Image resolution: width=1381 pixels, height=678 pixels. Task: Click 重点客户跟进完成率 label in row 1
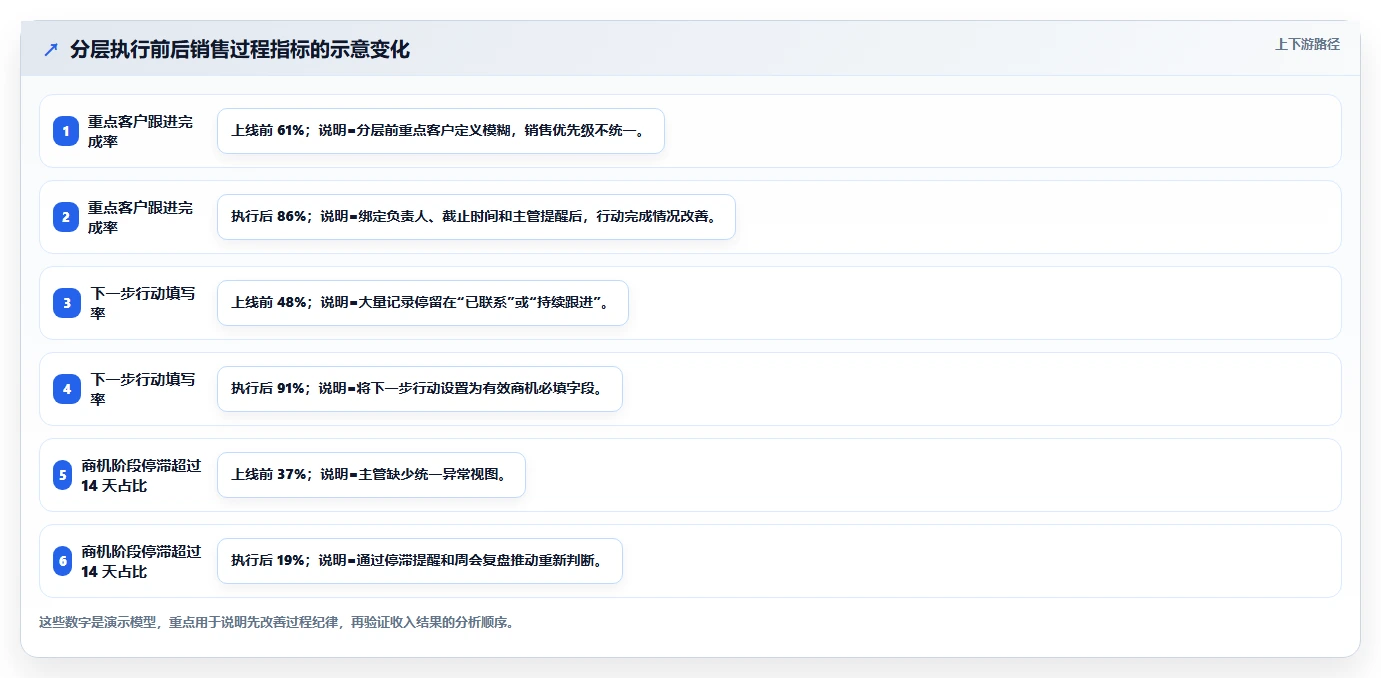click(x=140, y=131)
